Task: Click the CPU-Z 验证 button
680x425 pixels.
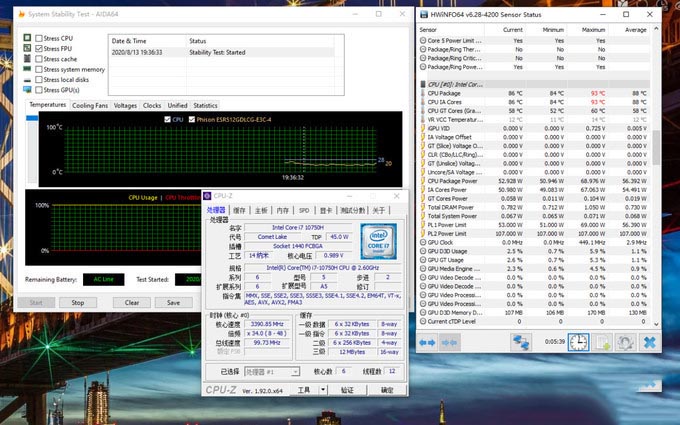Action: click(347, 390)
